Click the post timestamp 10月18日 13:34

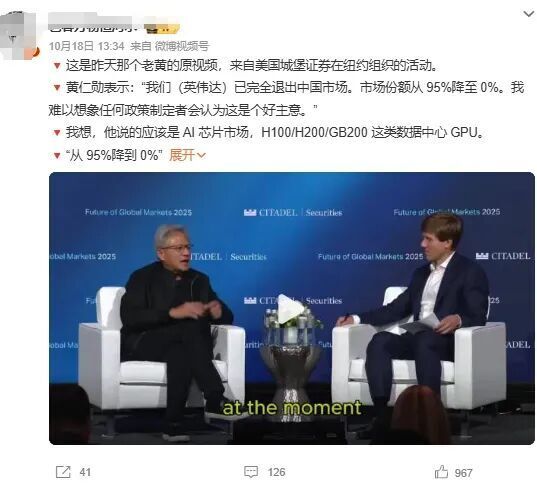87,46
